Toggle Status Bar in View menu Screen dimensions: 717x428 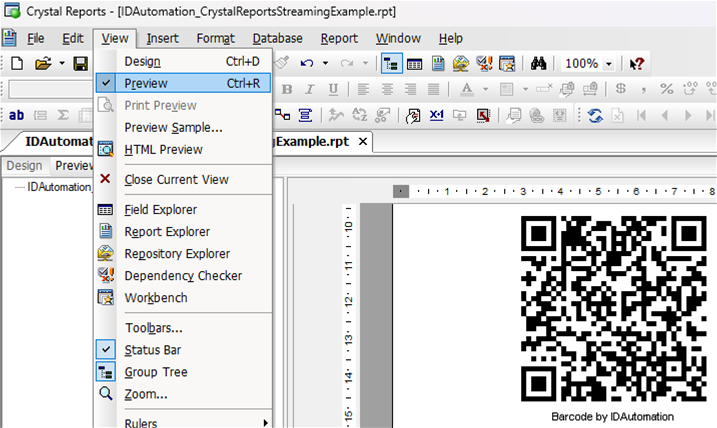183,350
